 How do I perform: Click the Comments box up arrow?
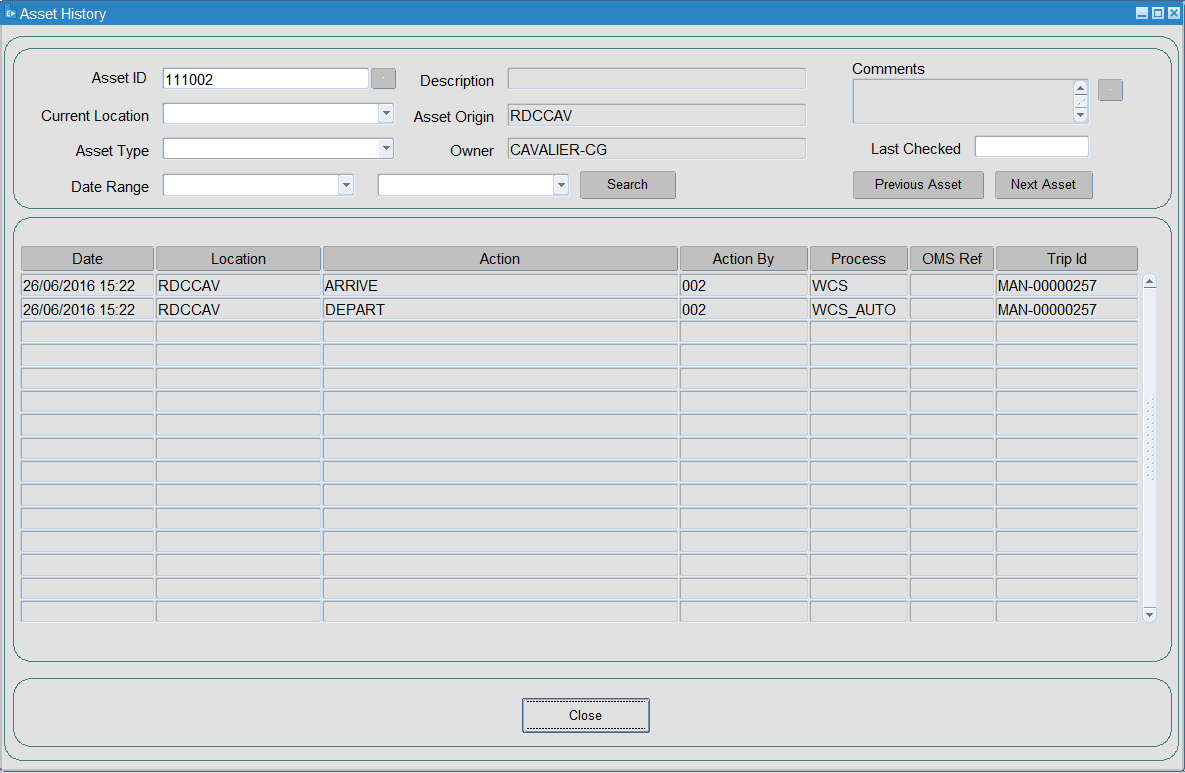point(1081,88)
